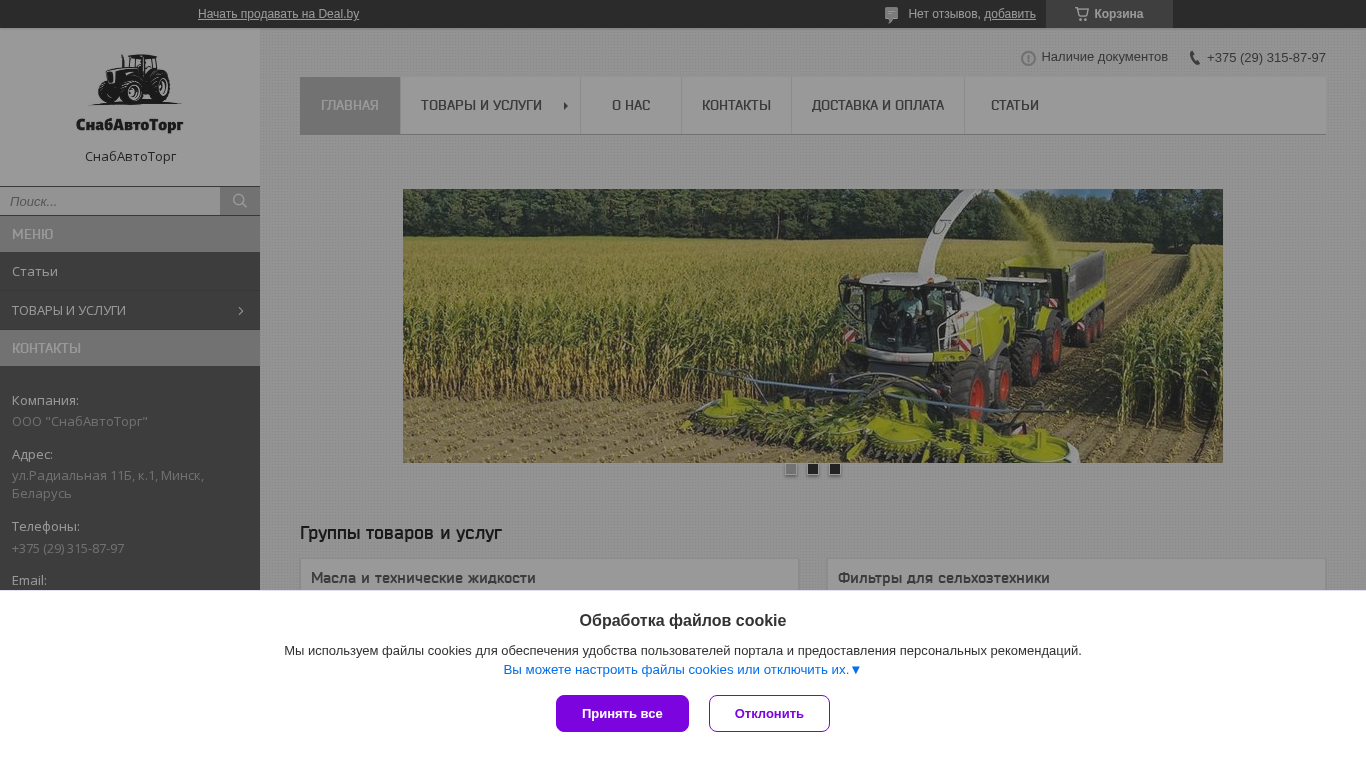Viewport: 1366px width, 768px height.
Task: Focus the Поиск search field
Action: click(x=110, y=201)
